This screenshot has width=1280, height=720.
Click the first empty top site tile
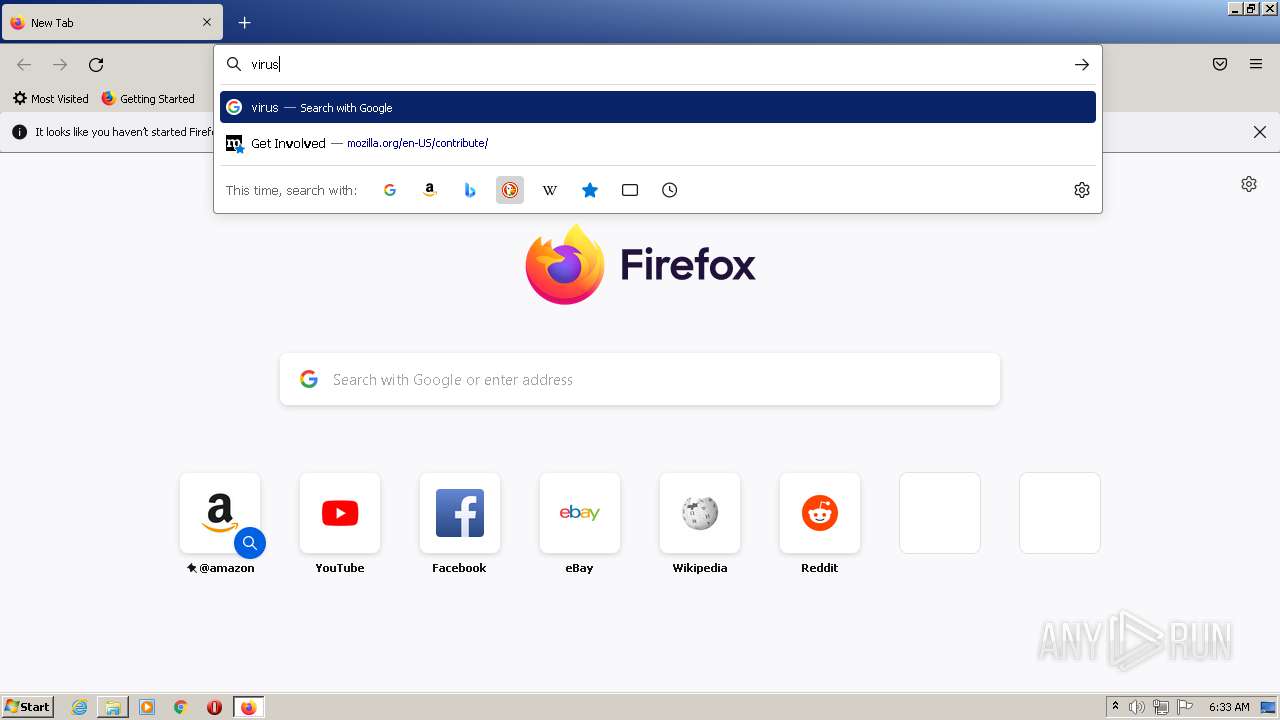tap(940, 513)
